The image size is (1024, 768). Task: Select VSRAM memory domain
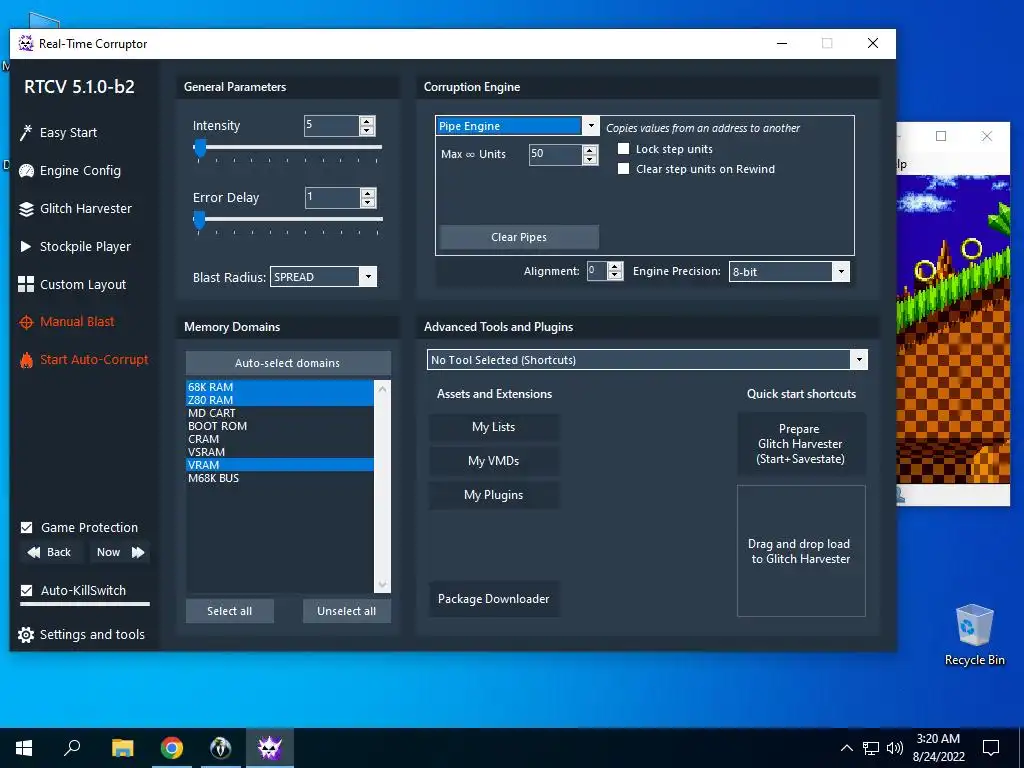tap(280, 452)
